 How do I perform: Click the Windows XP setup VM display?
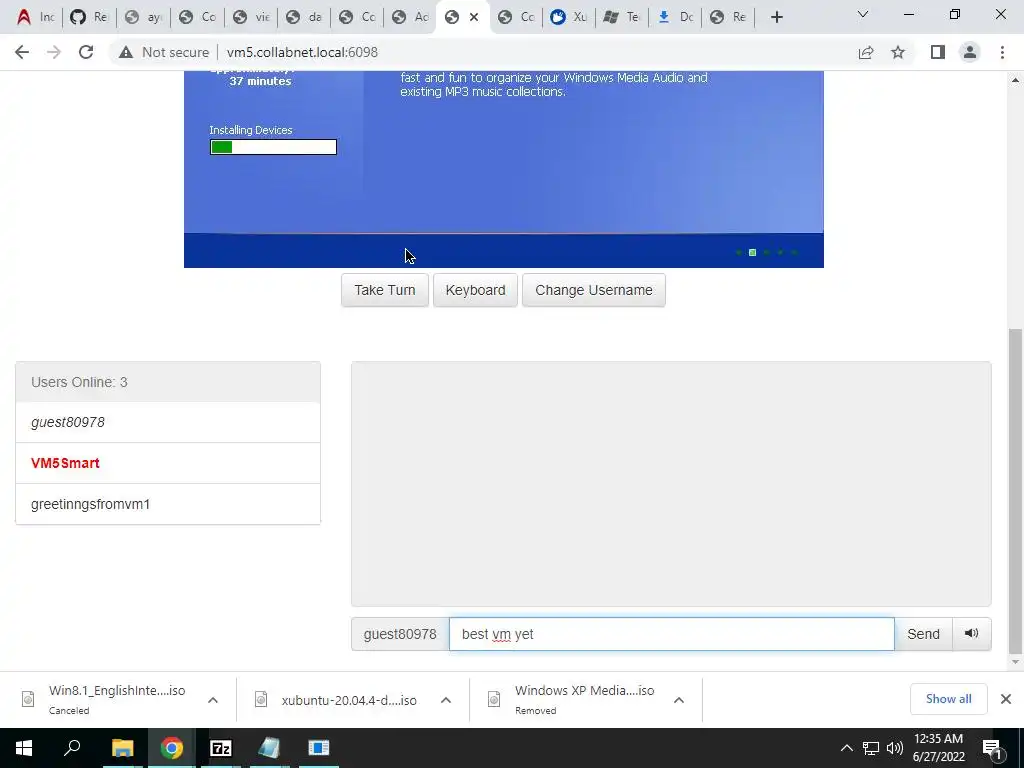(x=504, y=169)
